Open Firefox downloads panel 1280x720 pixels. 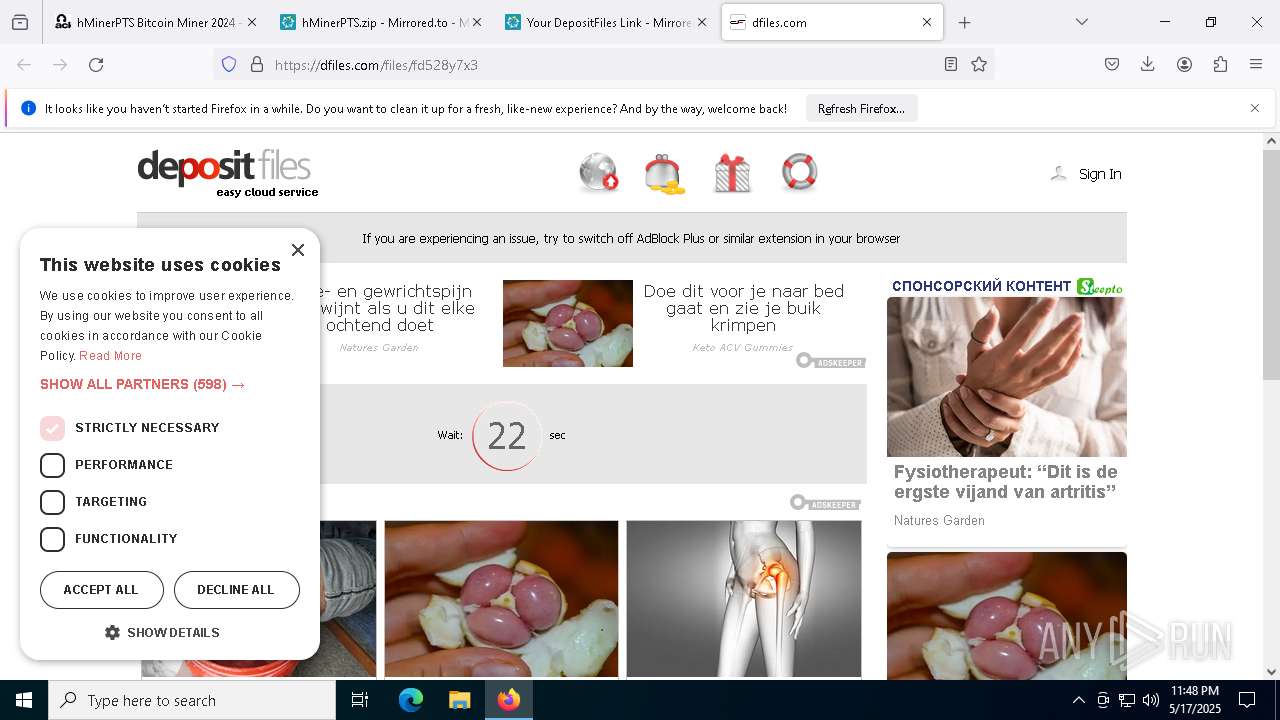1148,65
